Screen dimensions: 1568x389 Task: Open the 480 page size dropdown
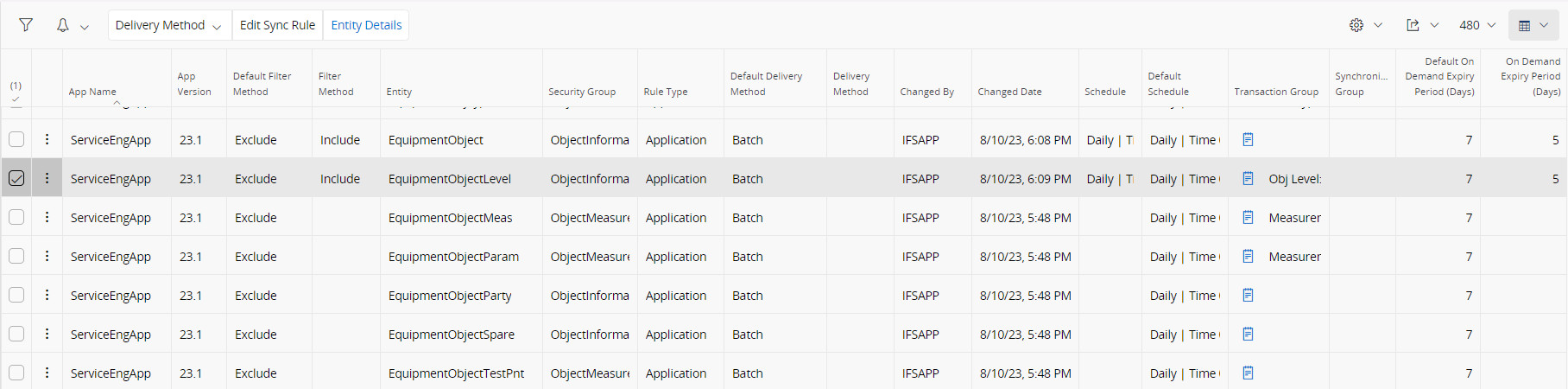click(1477, 25)
